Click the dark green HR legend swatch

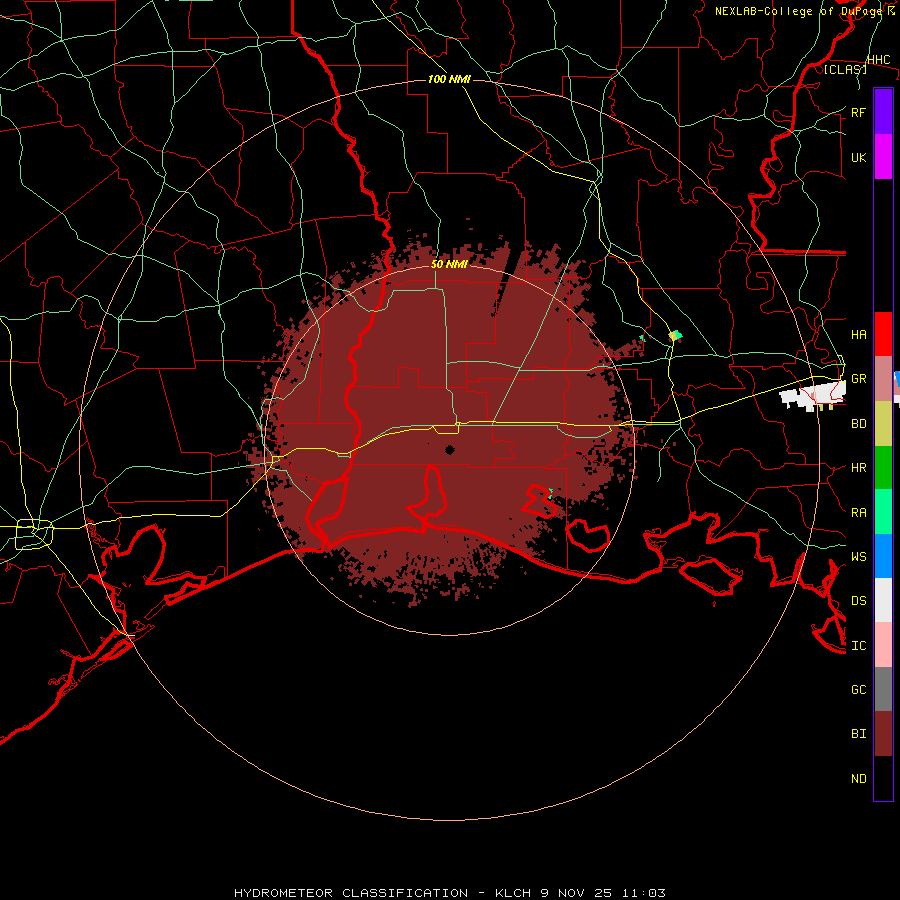[x=883, y=468]
